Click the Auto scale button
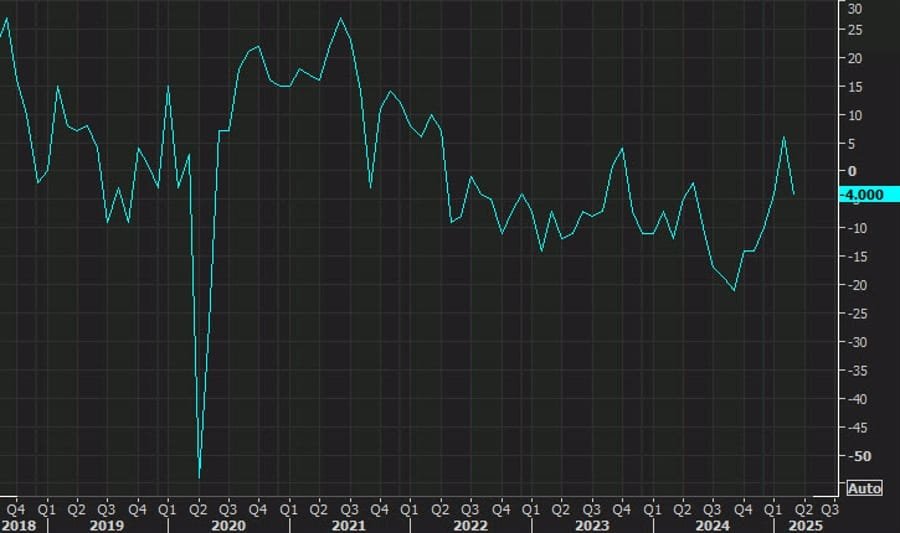 coord(864,488)
